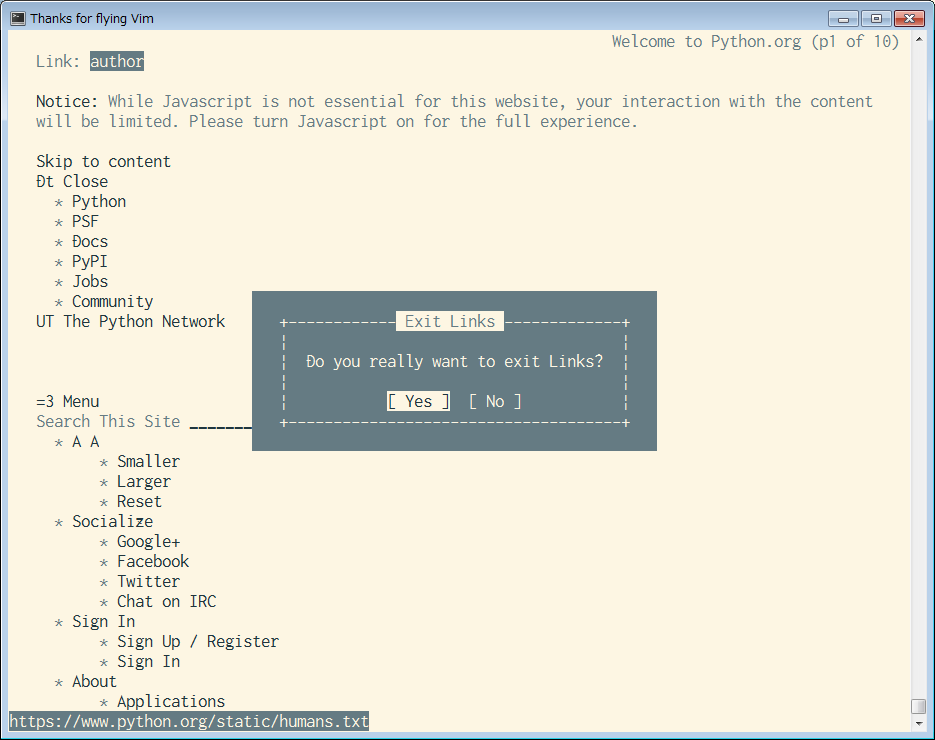The height and width of the screenshot is (740, 935).
Task: Open the PSF link
Action: [85, 221]
